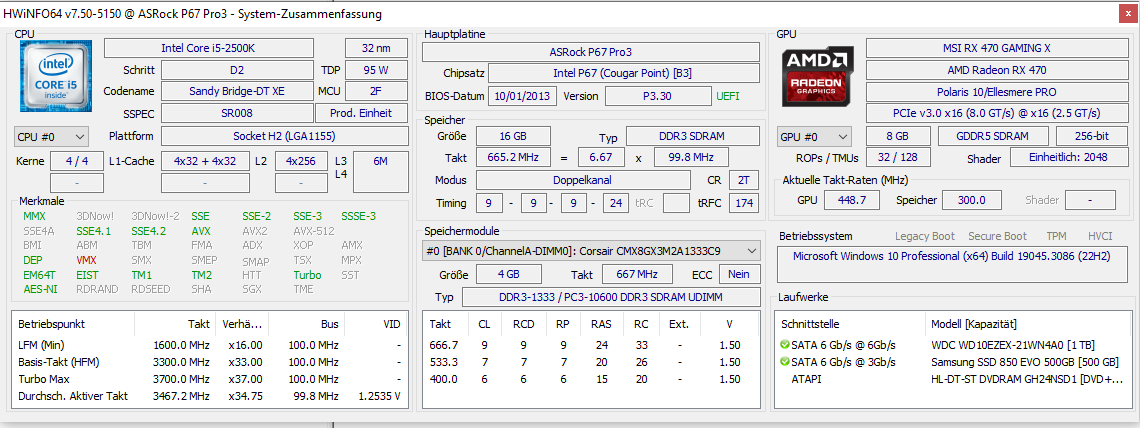Screen dimensions: 1140x428
Task: Click the TDP value 95 W
Action: click(377, 70)
